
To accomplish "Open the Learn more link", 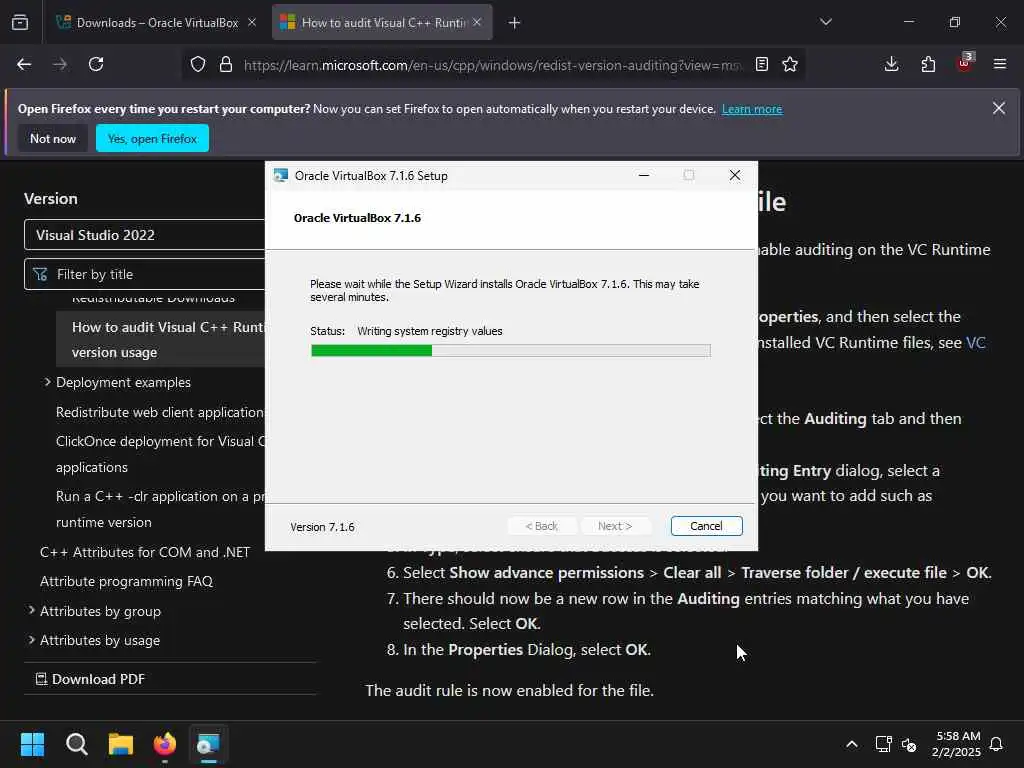I will tap(752, 109).
